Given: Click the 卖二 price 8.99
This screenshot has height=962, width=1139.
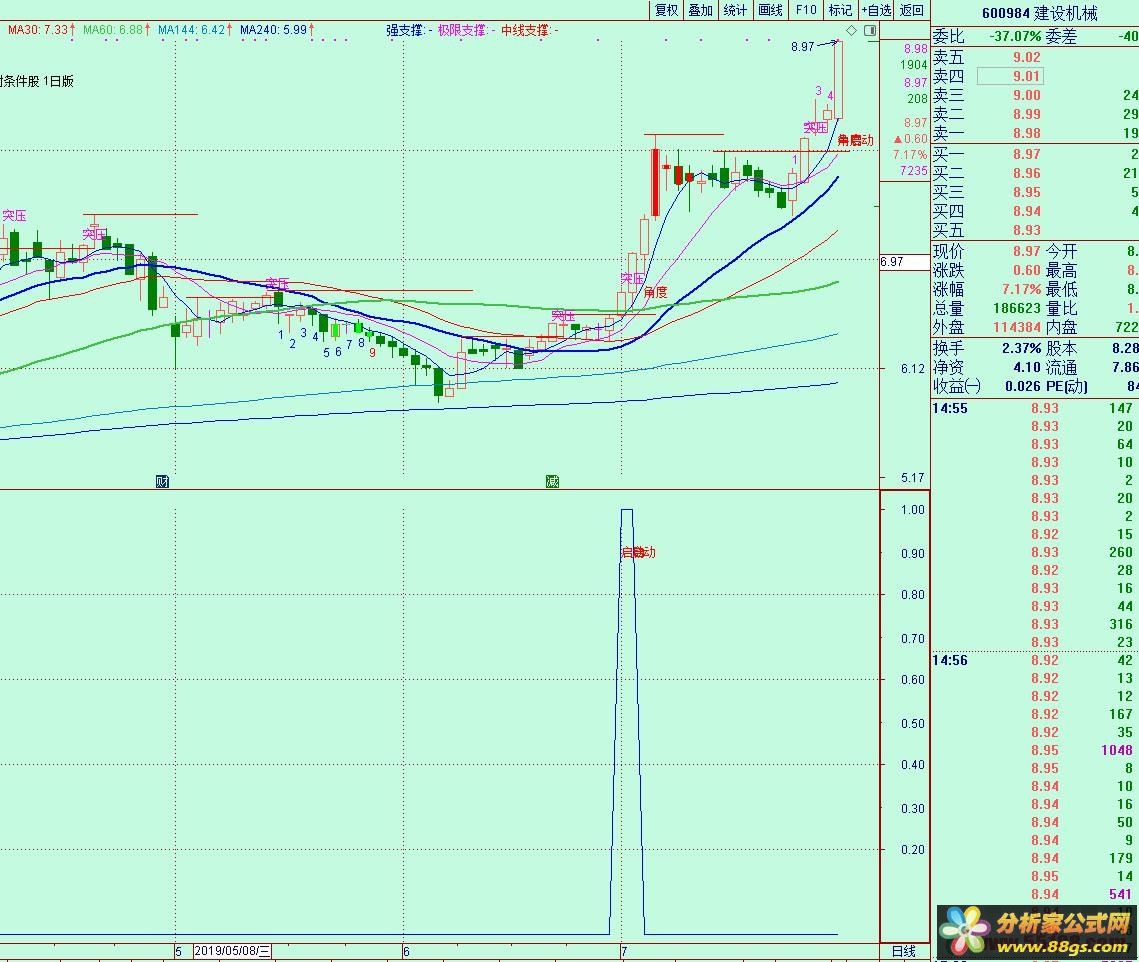Looking at the screenshot, I should pyautogui.click(x=1026, y=114).
